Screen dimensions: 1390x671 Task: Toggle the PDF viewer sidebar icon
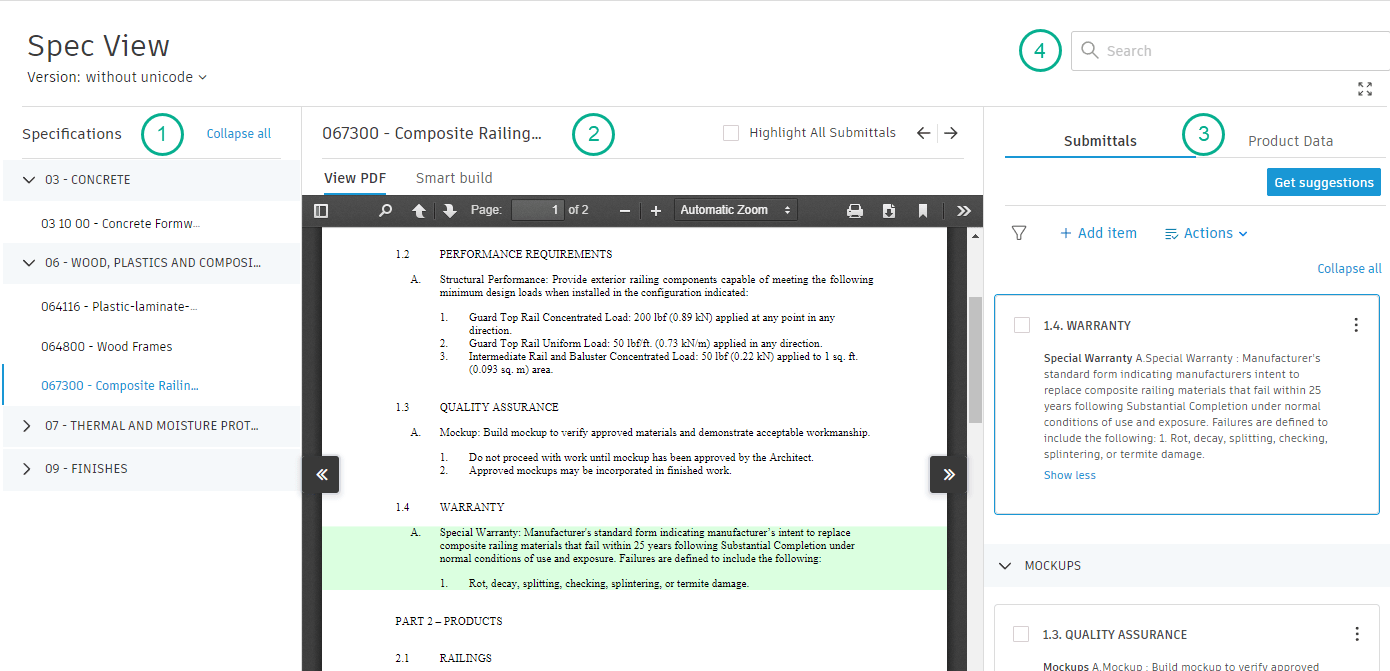321,211
